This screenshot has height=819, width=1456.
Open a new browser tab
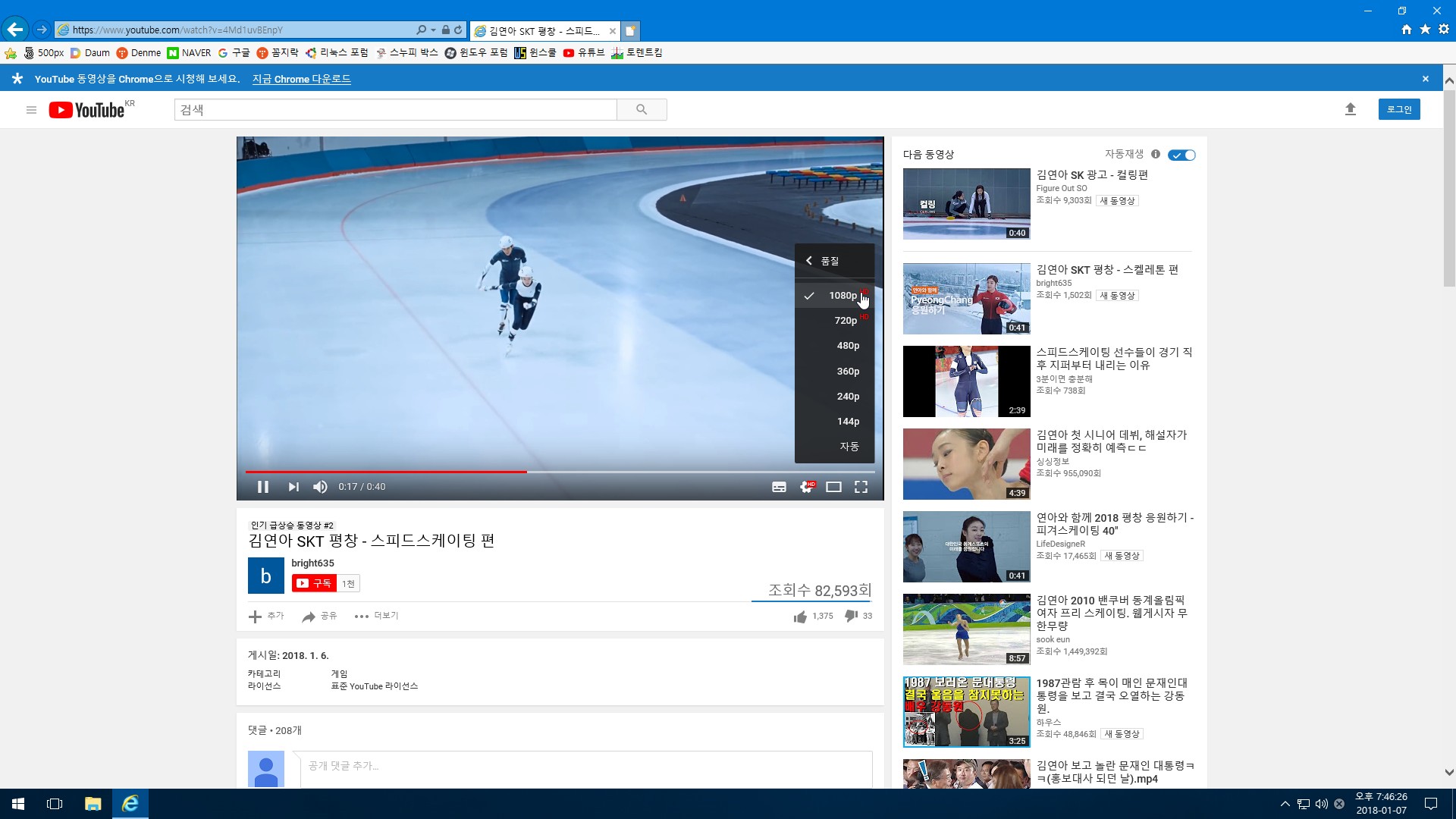pyautogui.click(x=630, y=31)
